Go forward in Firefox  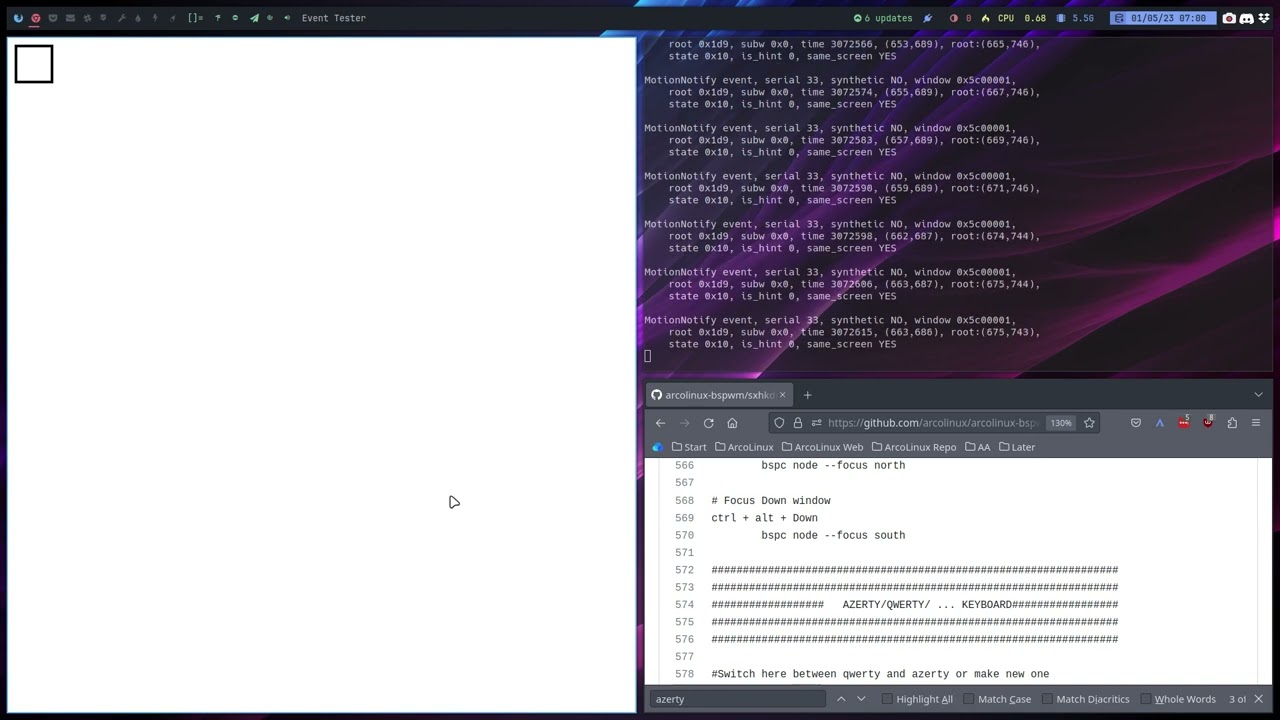684,423
